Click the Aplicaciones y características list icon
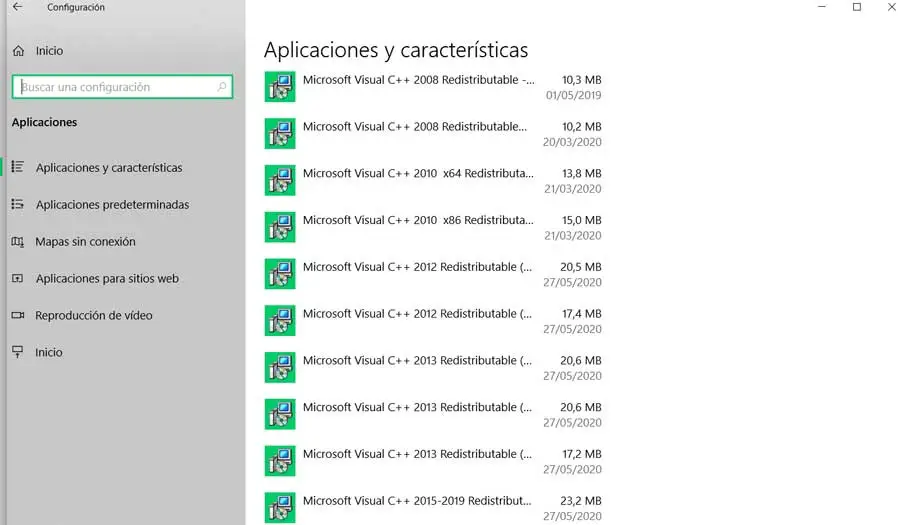 pyautogui.click(x=18, y=167)
